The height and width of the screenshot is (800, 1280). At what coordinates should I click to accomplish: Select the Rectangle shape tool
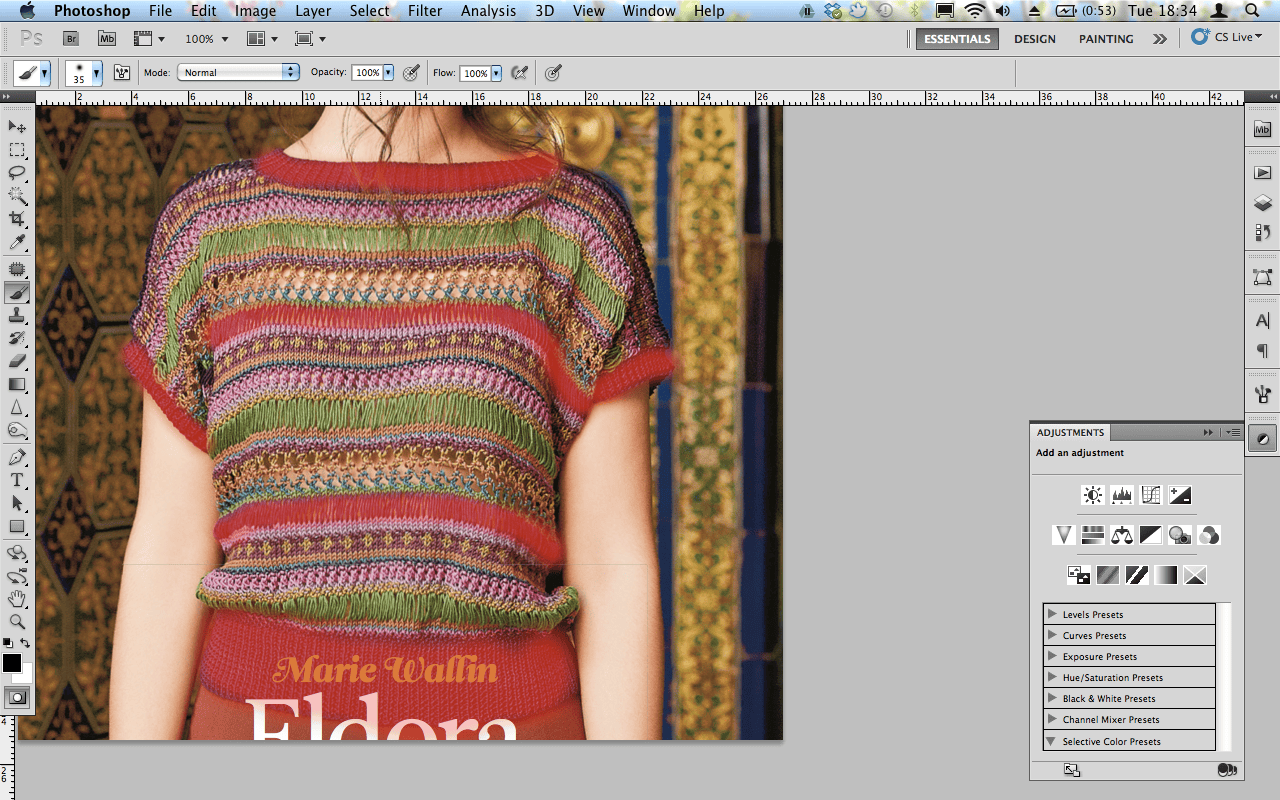click(x=17, y=527)
